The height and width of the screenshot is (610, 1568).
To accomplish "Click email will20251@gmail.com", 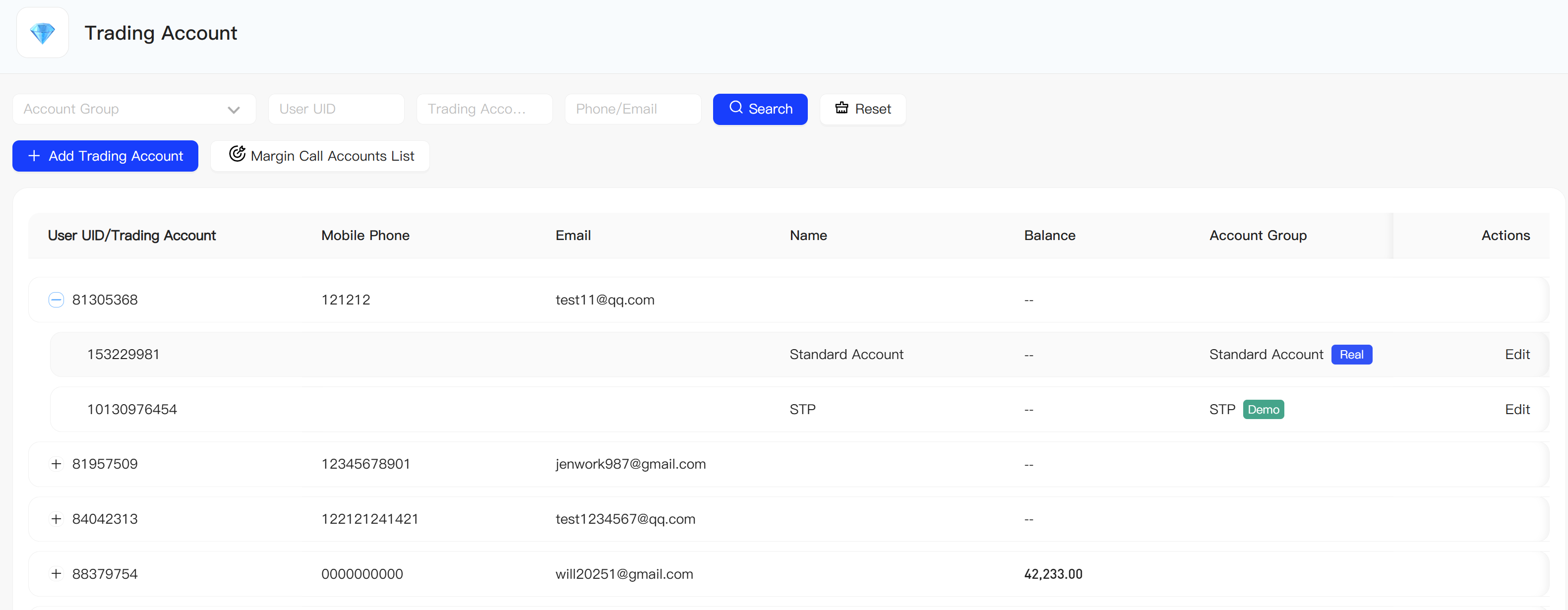I will click(x=624, y=573).
